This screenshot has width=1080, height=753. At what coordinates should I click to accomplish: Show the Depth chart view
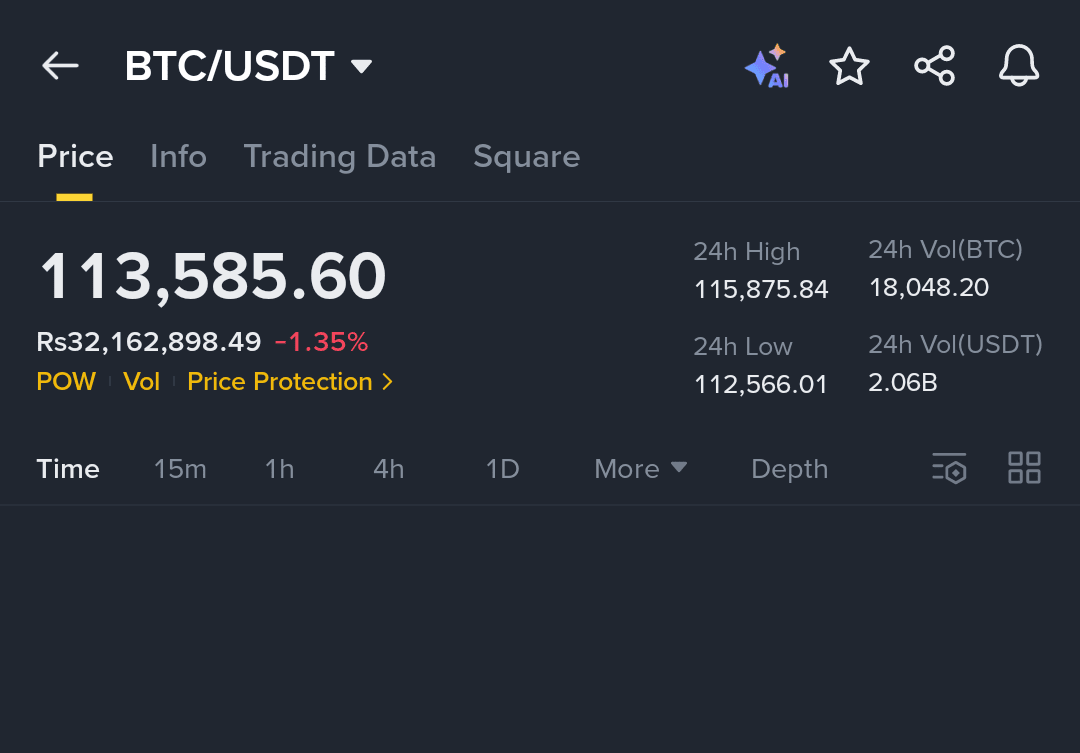click(789, 469)
